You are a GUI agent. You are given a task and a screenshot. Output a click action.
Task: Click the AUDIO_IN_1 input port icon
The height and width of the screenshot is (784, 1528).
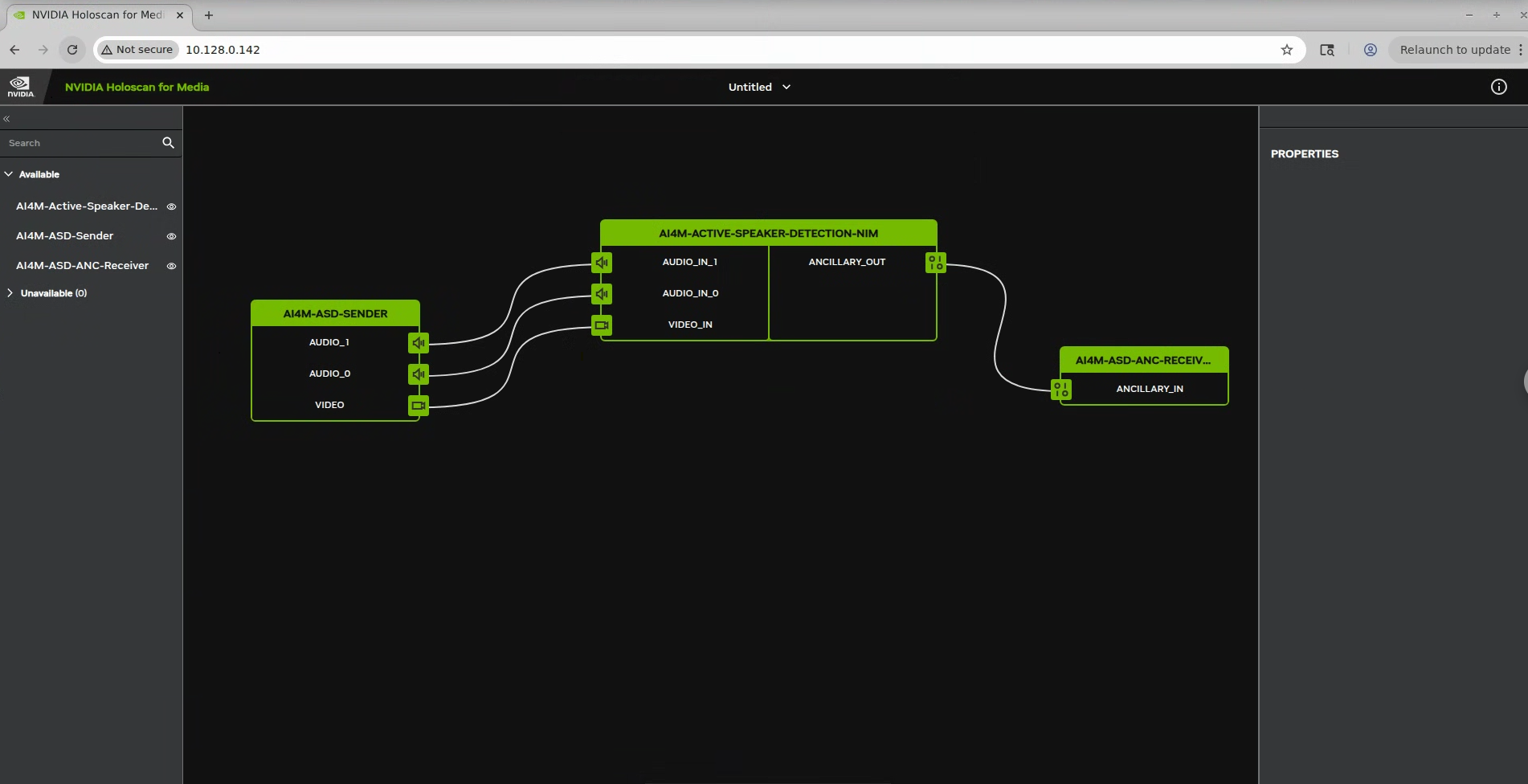click(x=602, y=263)
